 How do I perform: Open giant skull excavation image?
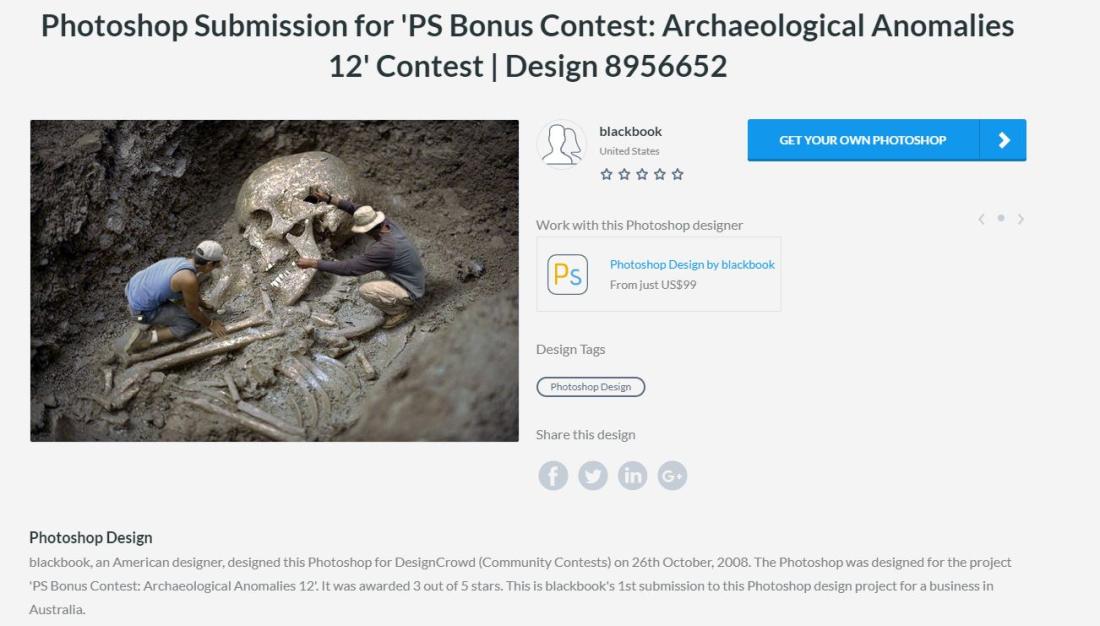pyautogui.click(x=274, y=281)
